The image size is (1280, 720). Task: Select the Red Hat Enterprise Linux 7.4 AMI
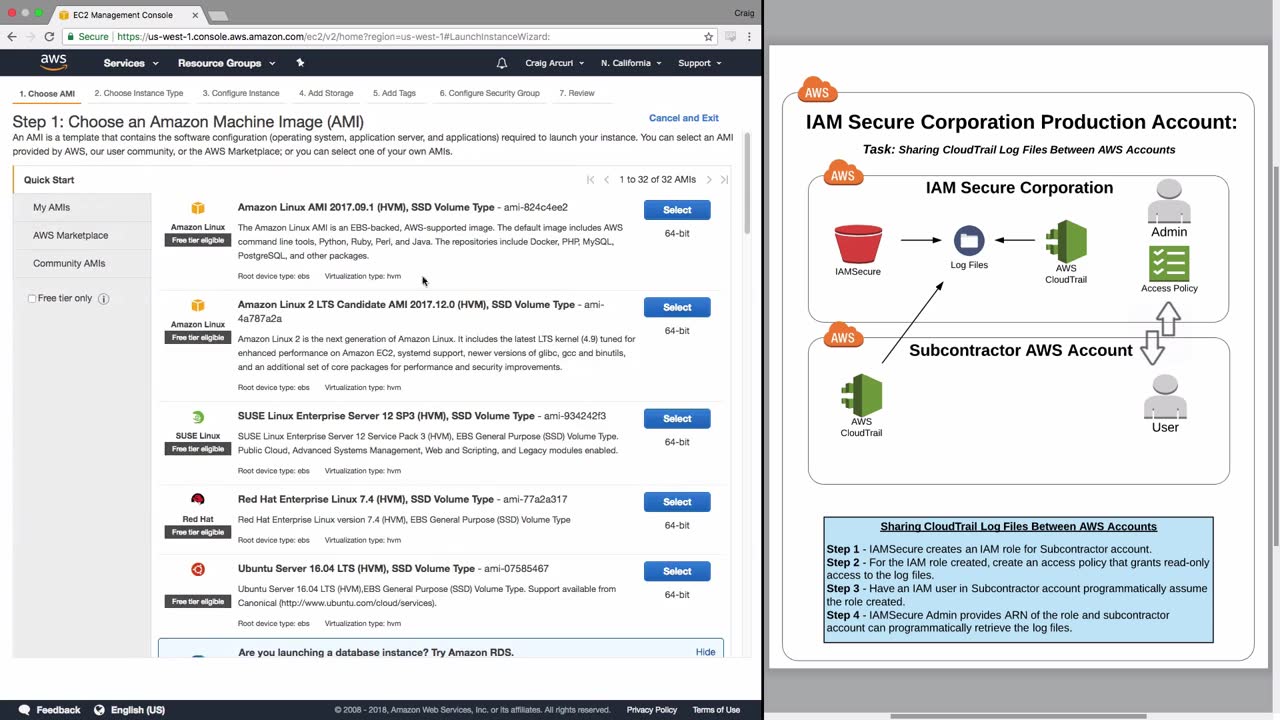[677, 502]
